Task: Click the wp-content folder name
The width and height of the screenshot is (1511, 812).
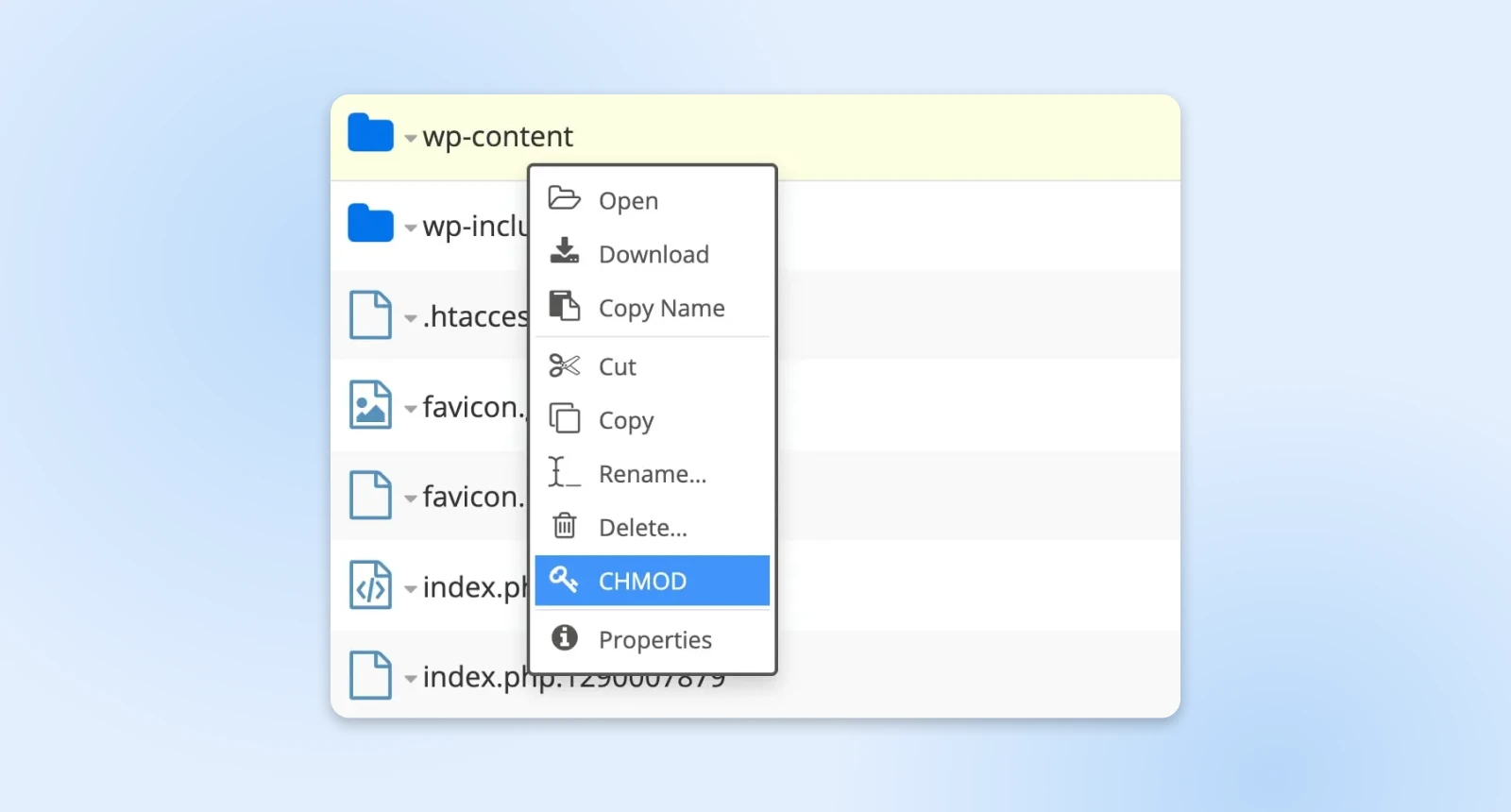Action: (x=498, y=137)
